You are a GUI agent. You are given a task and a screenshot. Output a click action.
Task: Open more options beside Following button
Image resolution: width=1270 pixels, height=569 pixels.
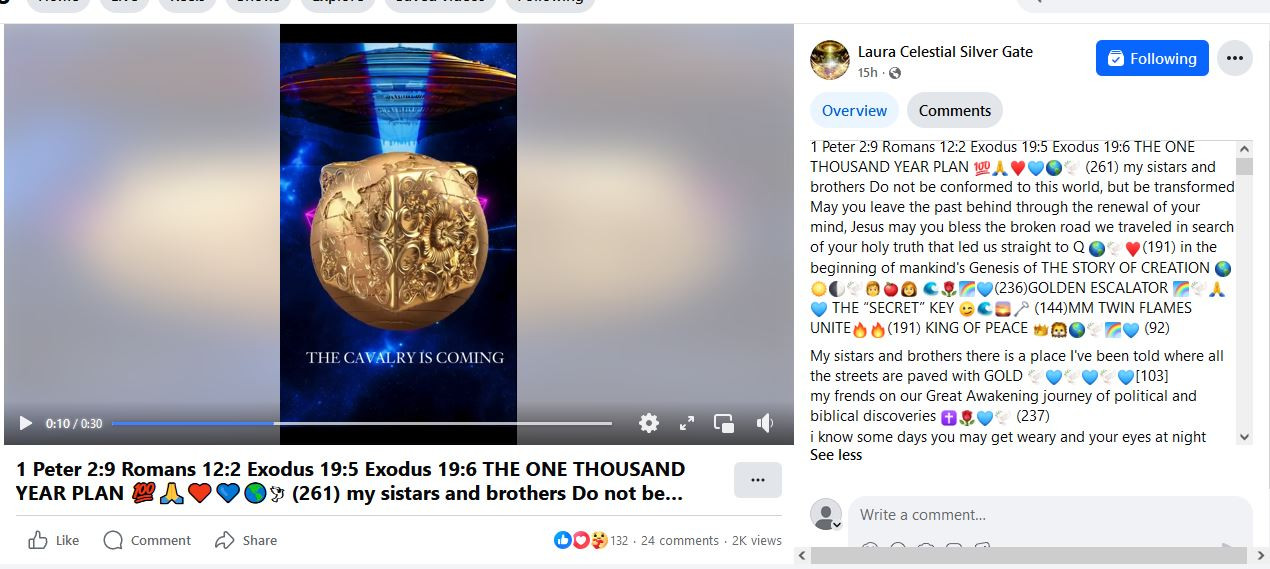click(x=1235, y=58)
